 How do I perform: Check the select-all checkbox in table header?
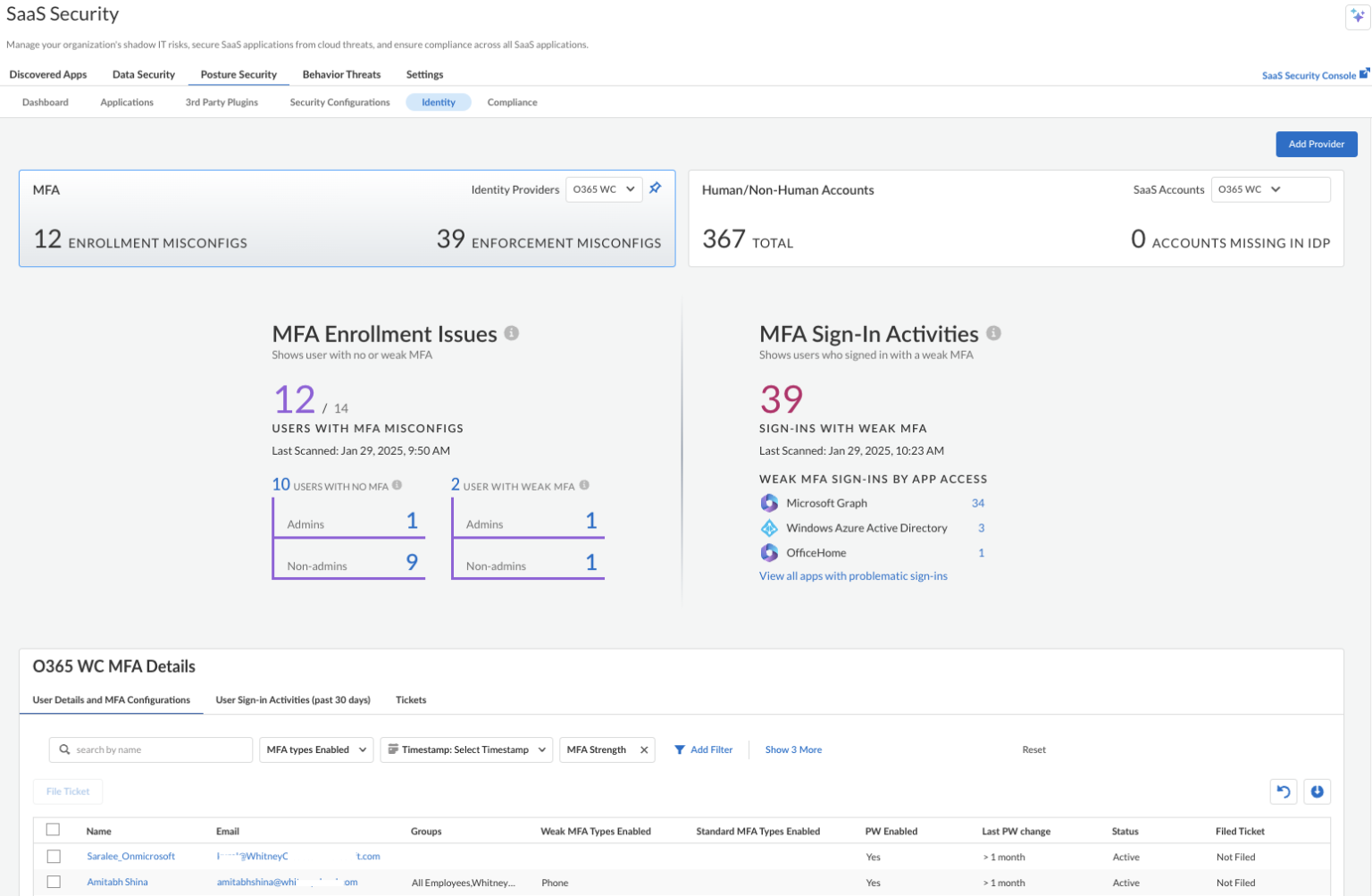click(53, 829)
